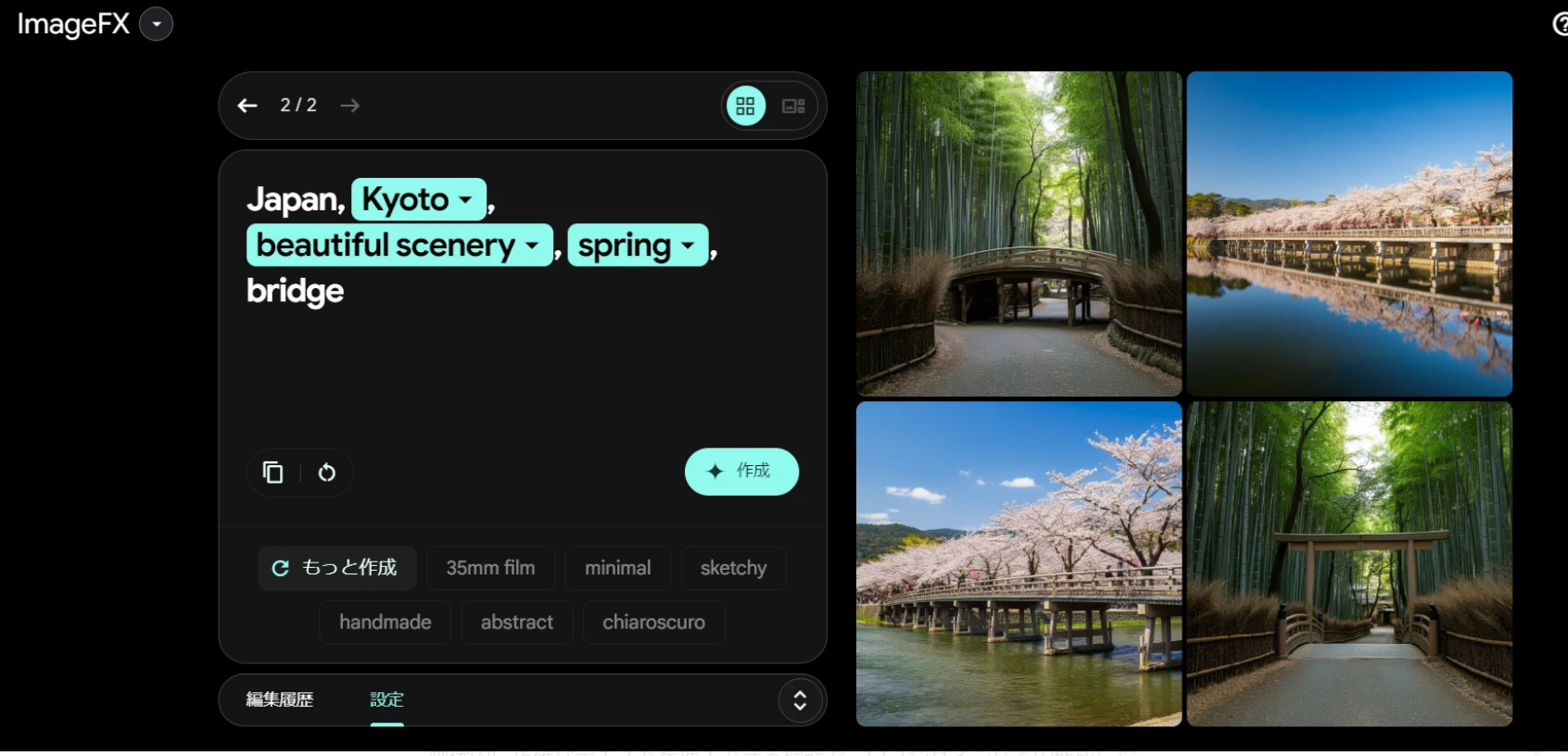Click the 作成 generate button

click(x=741, y=472)
